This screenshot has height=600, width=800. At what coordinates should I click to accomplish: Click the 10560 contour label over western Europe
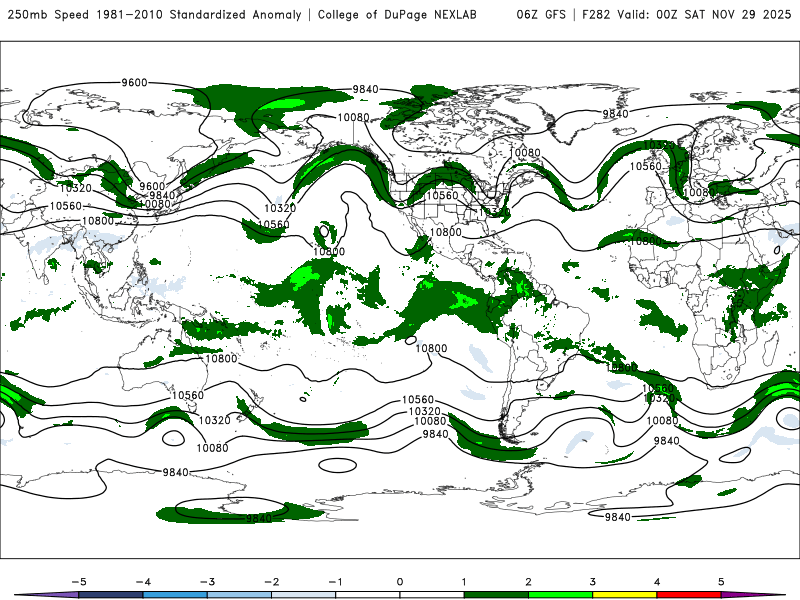645,166
